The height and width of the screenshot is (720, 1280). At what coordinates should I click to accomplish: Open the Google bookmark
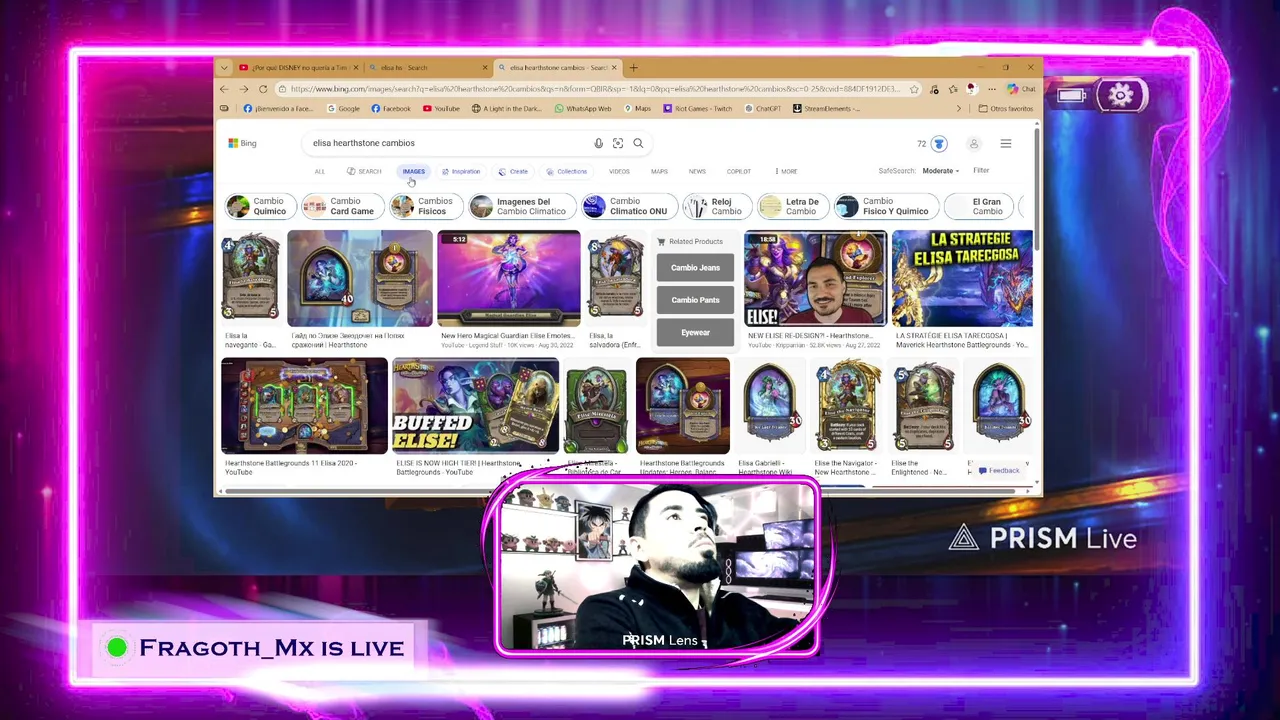pos(343,108)
